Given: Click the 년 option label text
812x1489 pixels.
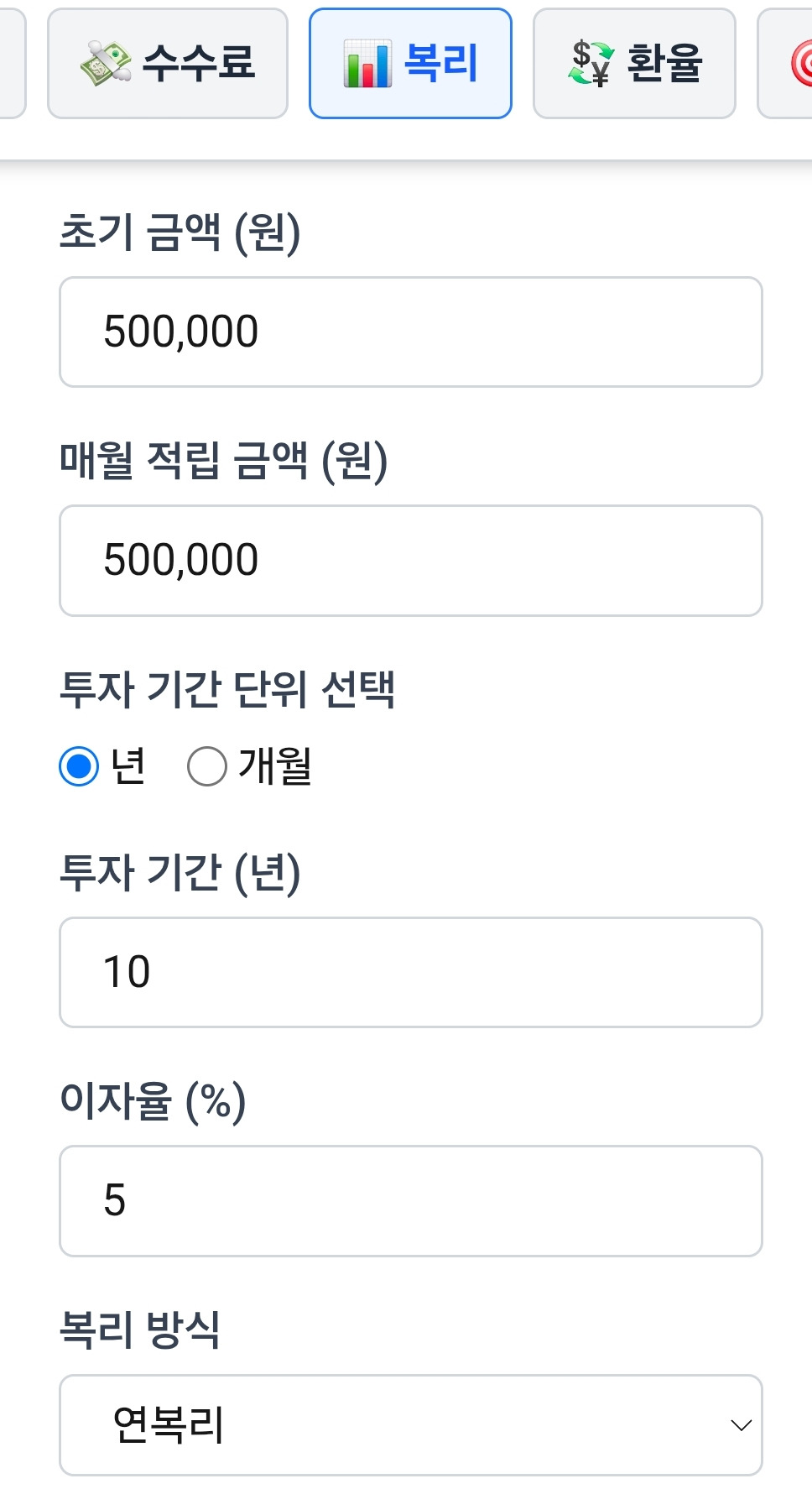Looking at the screenshot, I should (x=128, y=766).
